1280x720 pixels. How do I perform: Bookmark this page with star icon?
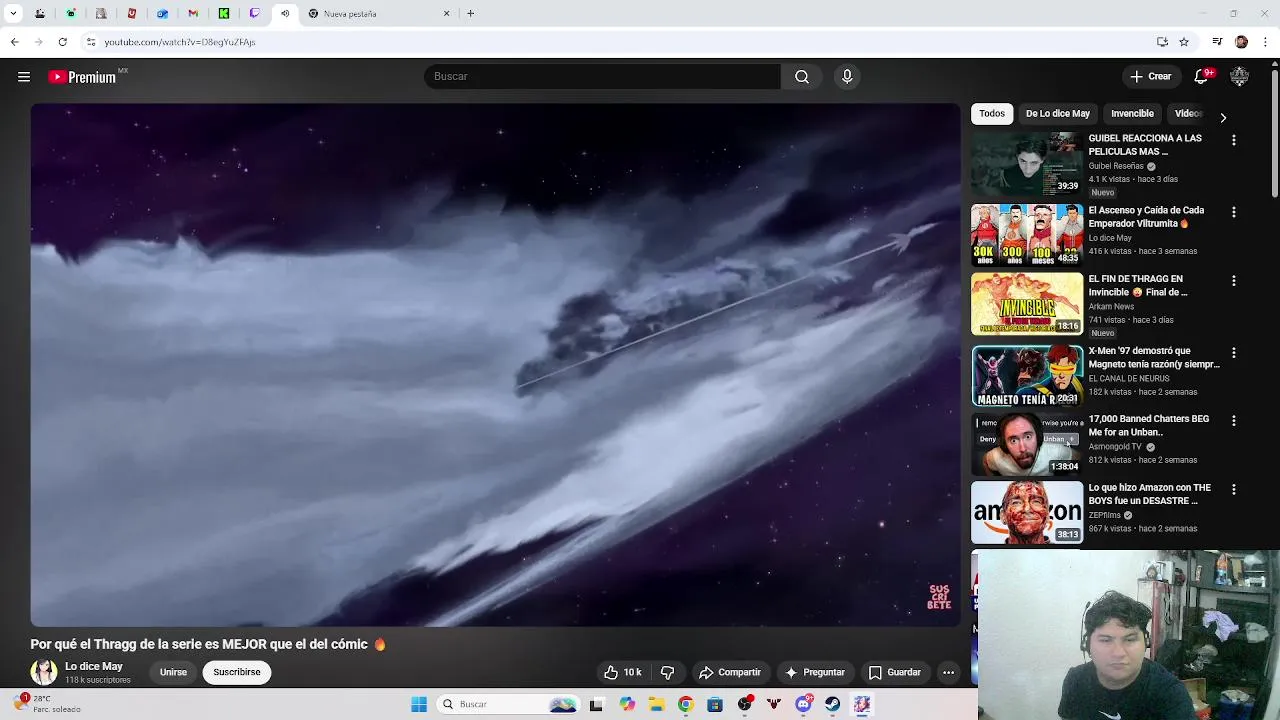[x=1184, y=42]
